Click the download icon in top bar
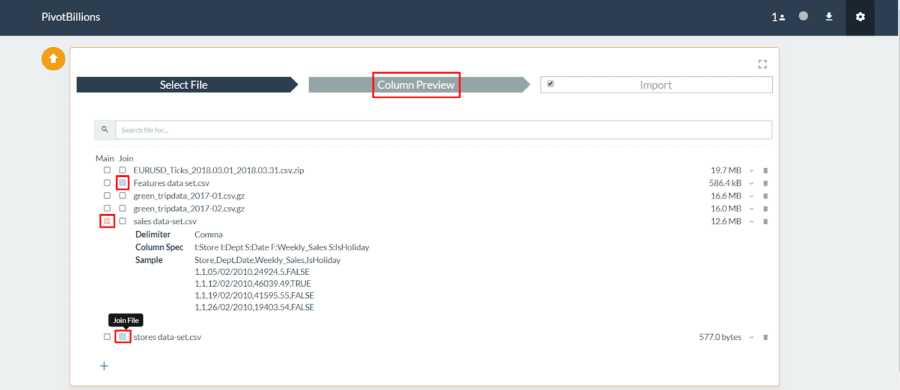The image size is (900, 390). [x=829, y=17]
